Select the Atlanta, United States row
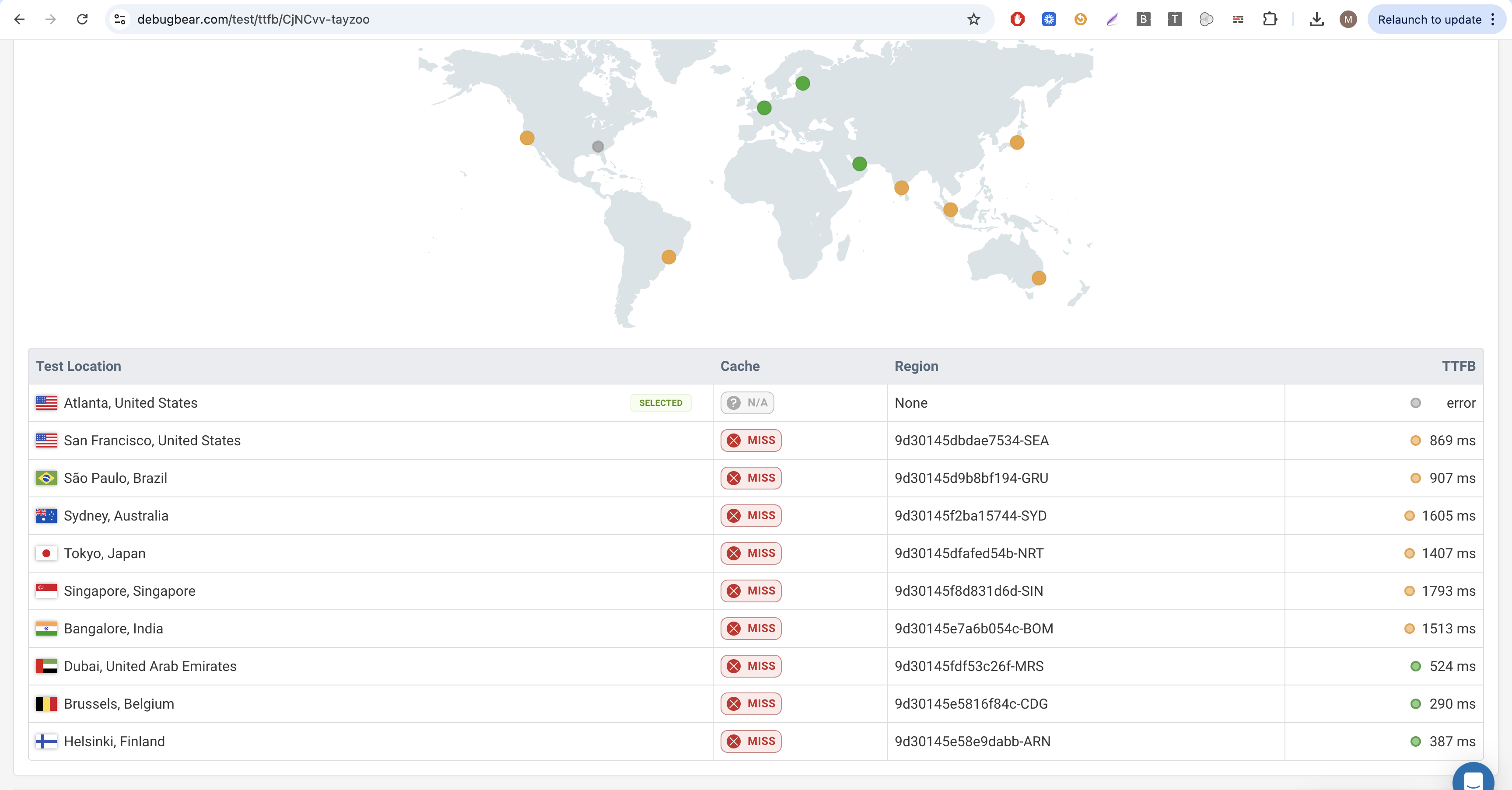The image size is (1512, 790). tap(130, 403)
